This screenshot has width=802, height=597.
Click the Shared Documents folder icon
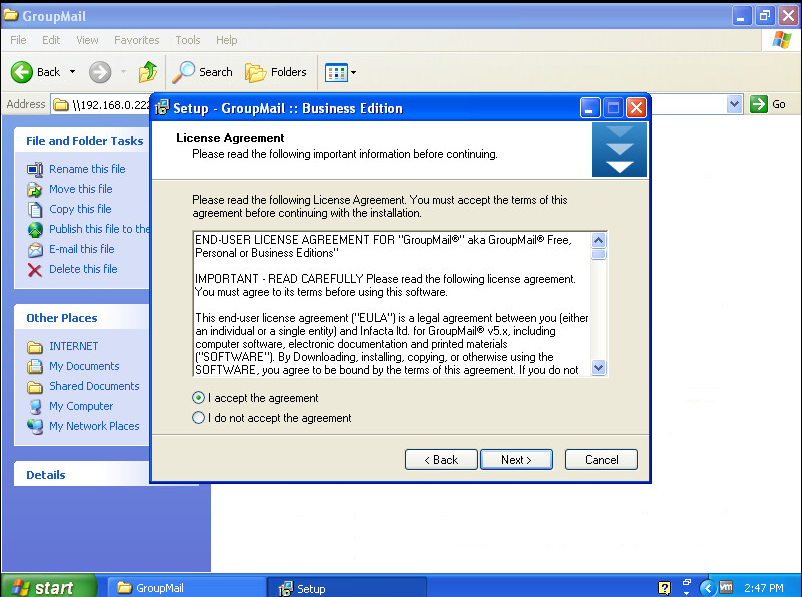(x=35, y=387)
